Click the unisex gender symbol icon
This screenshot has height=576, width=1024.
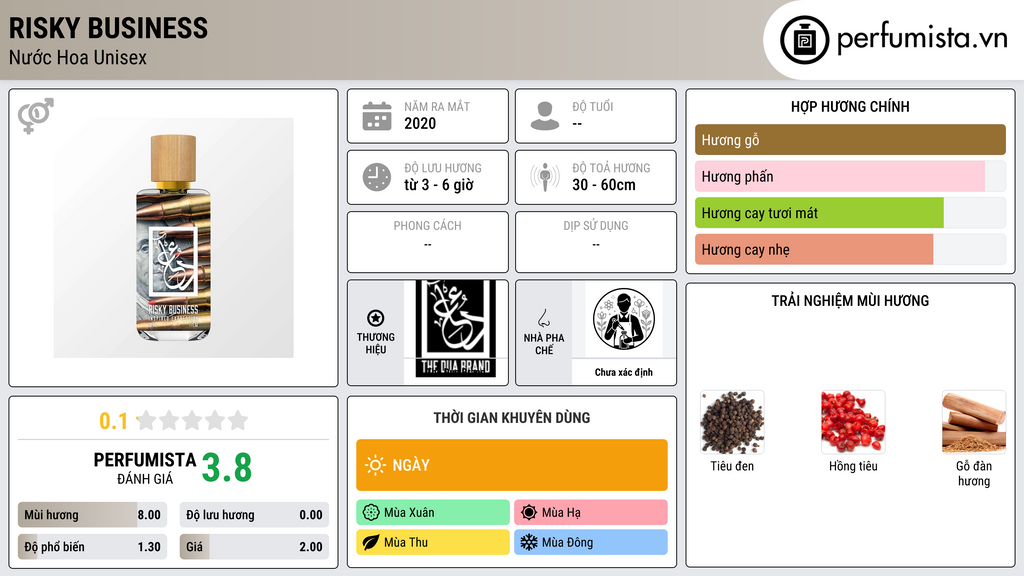(x=36, y=116)
